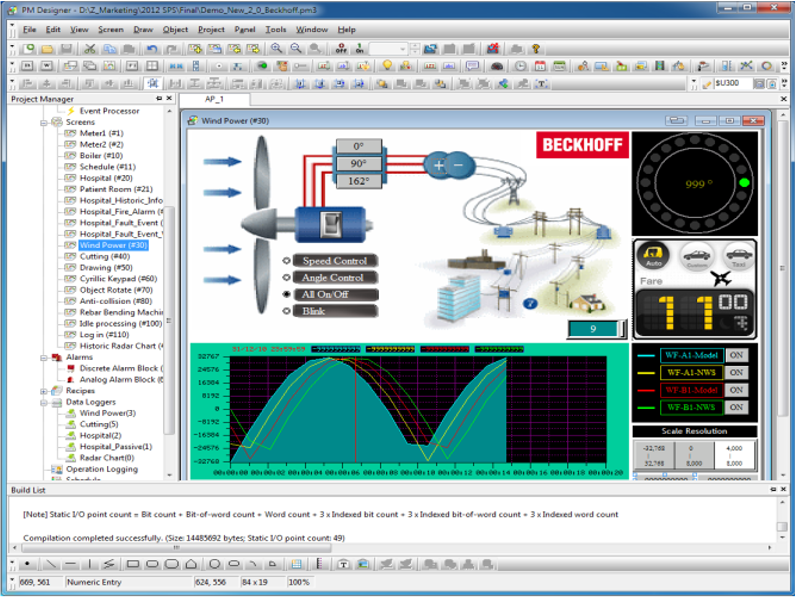The height and width of the screenshot is (597, 795).
Task: Click the Scale Resolution label button
Action: tap(694, 431)
